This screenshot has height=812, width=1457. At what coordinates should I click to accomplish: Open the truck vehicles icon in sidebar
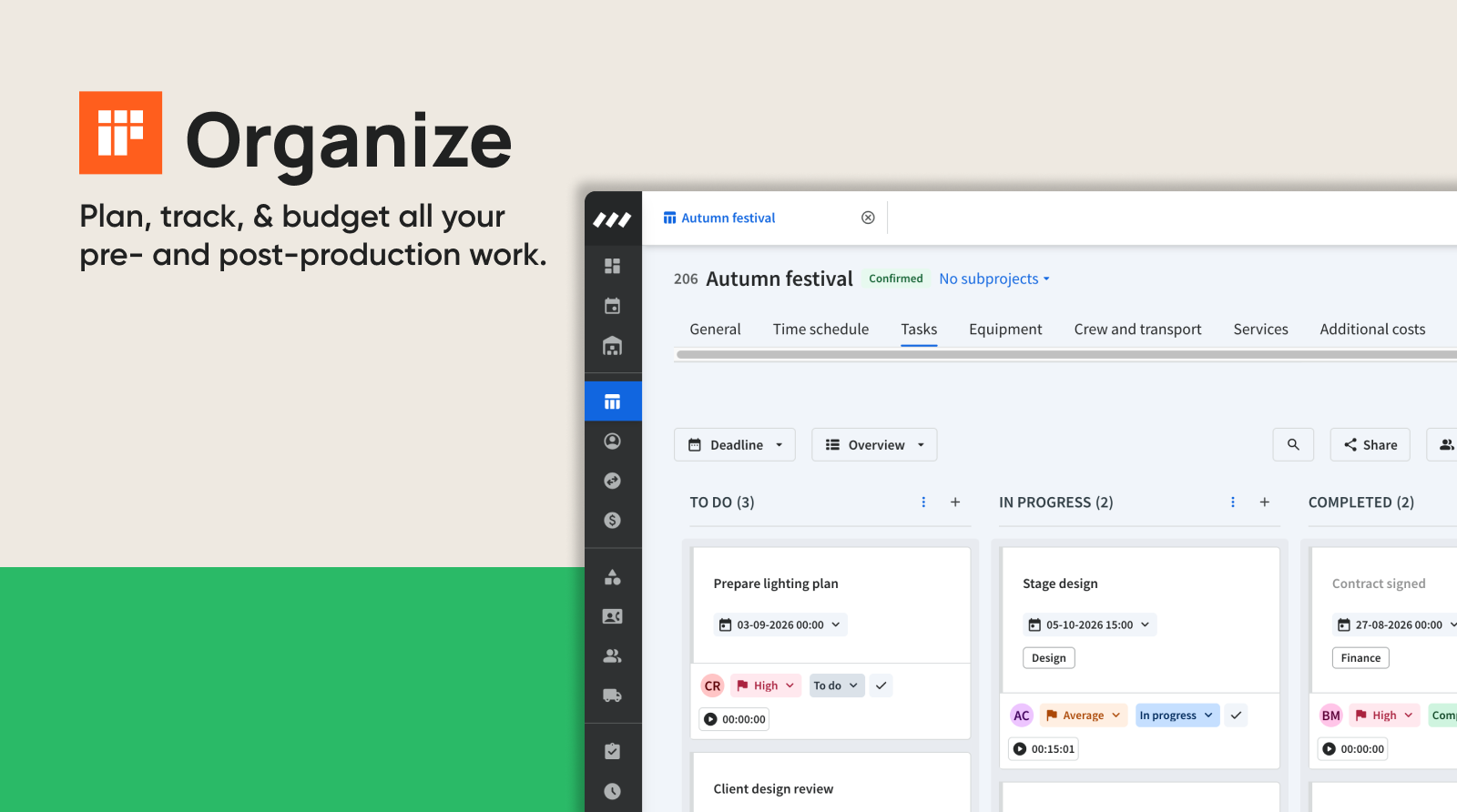pyautogui.click(x=612, y=695)
